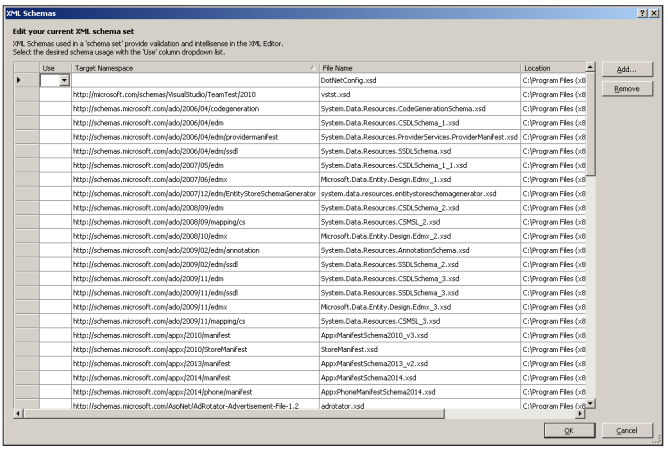Confirm with the OK button
668x451 pixels.
pyautogui.click(x=569, y=430)
